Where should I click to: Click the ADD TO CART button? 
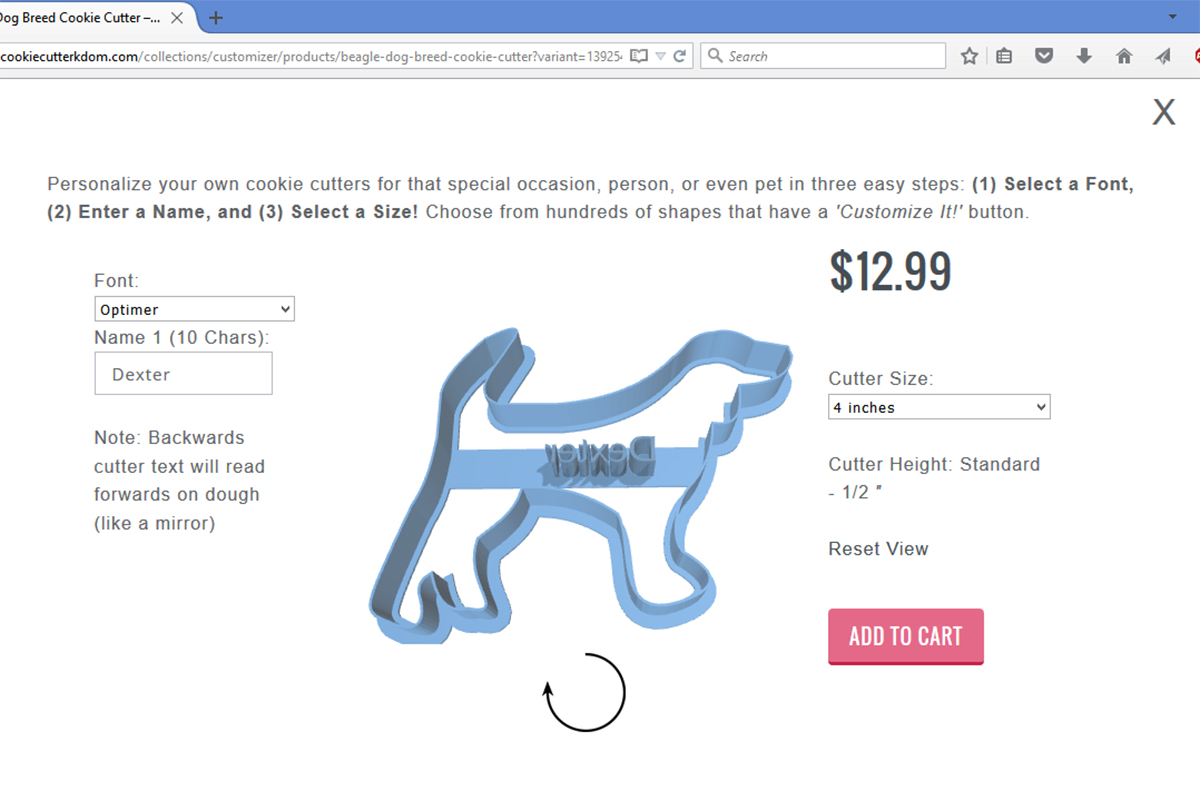[x=906, y=636]
